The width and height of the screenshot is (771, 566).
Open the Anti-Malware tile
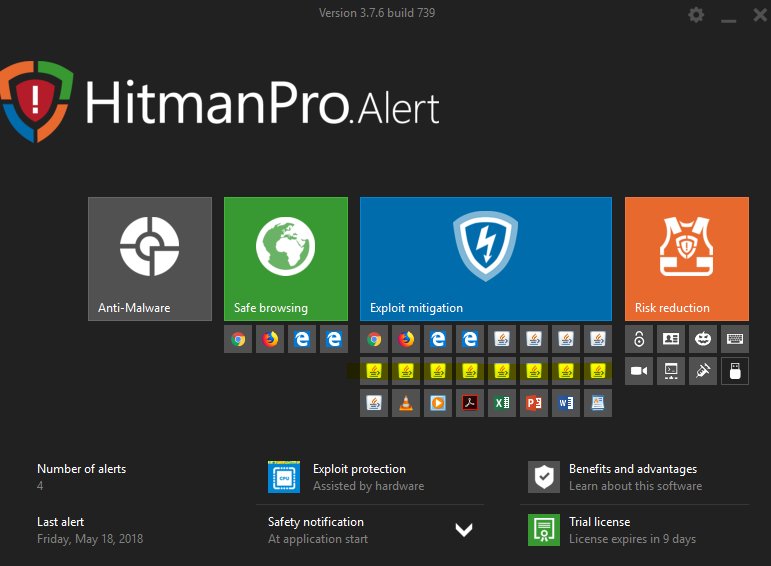click(150, 259)
